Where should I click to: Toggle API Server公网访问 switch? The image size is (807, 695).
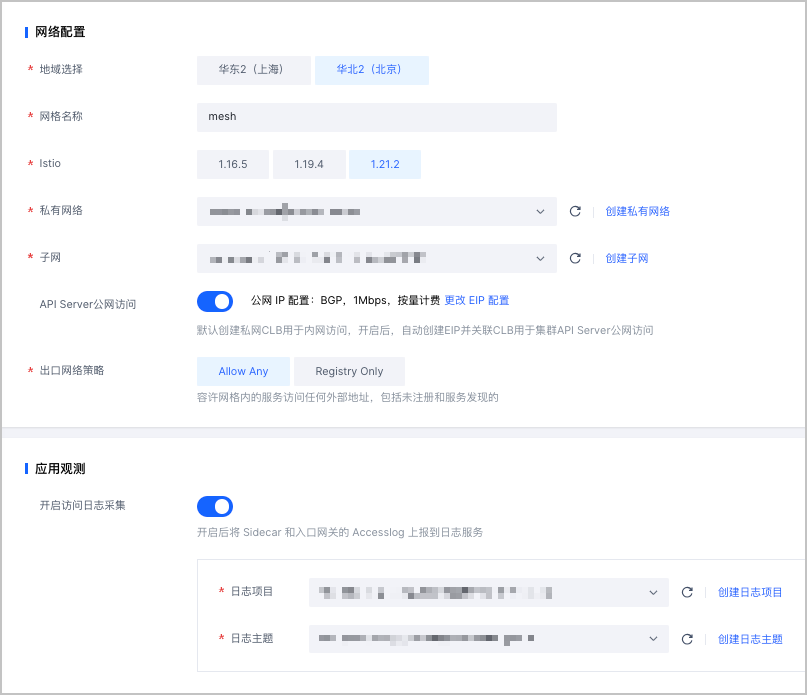215,301
